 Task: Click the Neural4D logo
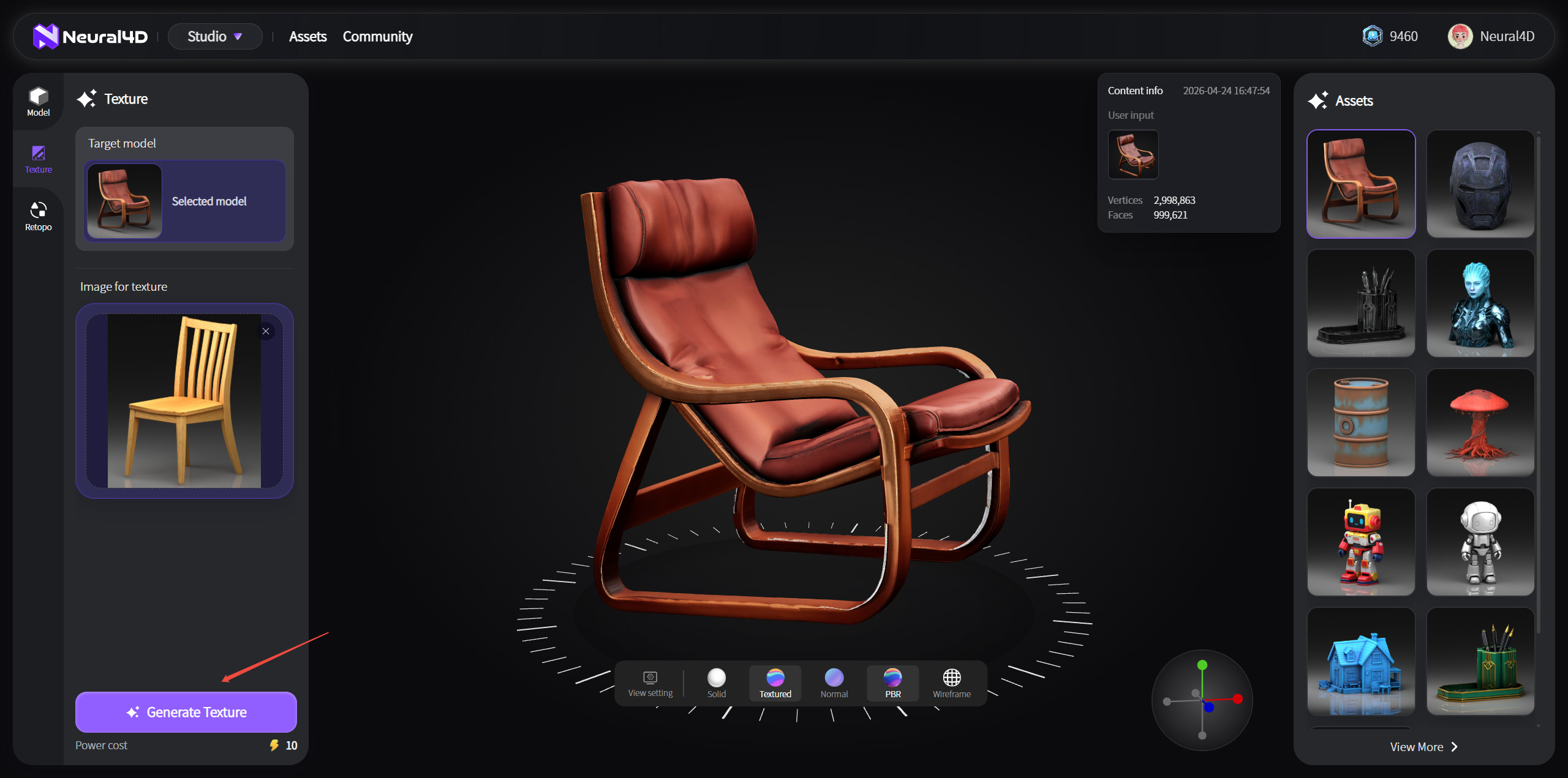point(90,37)
